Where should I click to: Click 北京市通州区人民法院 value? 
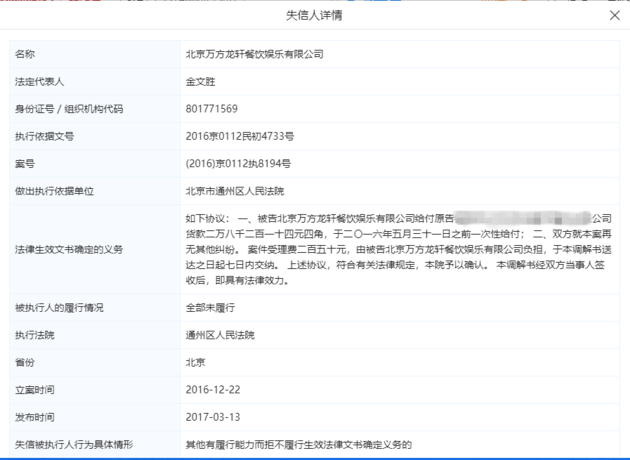pos(235,191)
